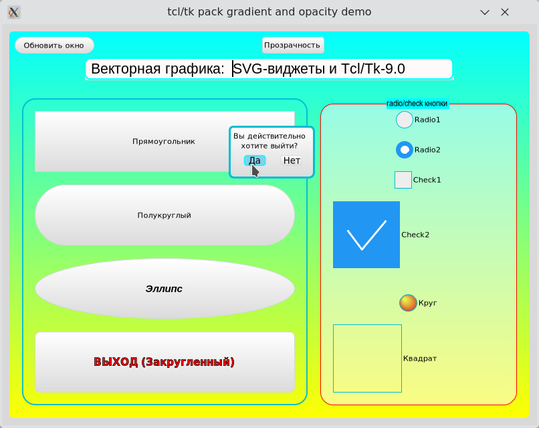Click the ВЫХОД (Закругленный) button

165,362
